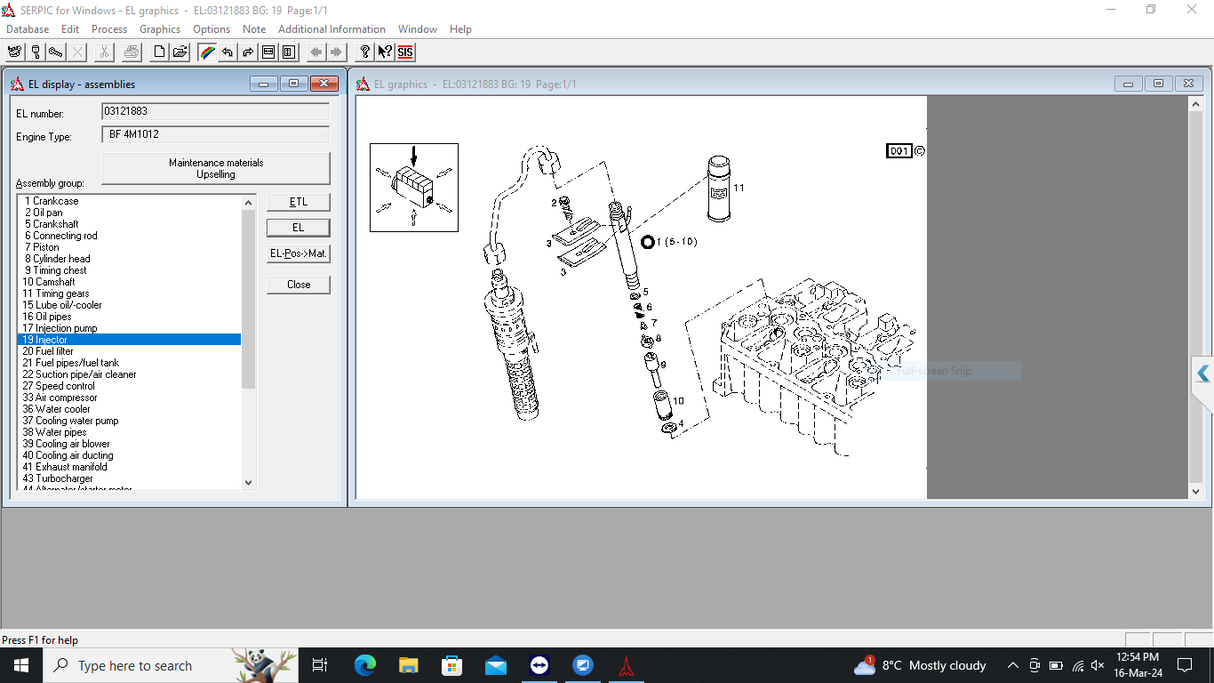Create a new document via toolbar icon
This screenshot has height=683, width=1214.
click(159, 52)
